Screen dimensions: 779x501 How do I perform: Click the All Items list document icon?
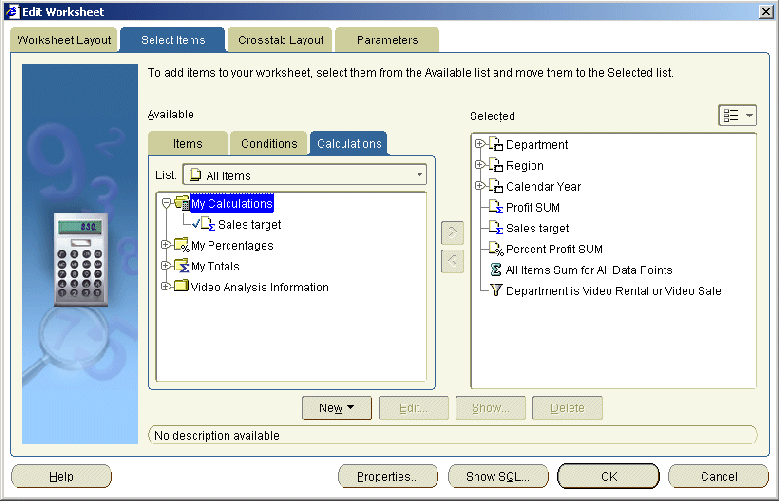[x=196, y=175]
